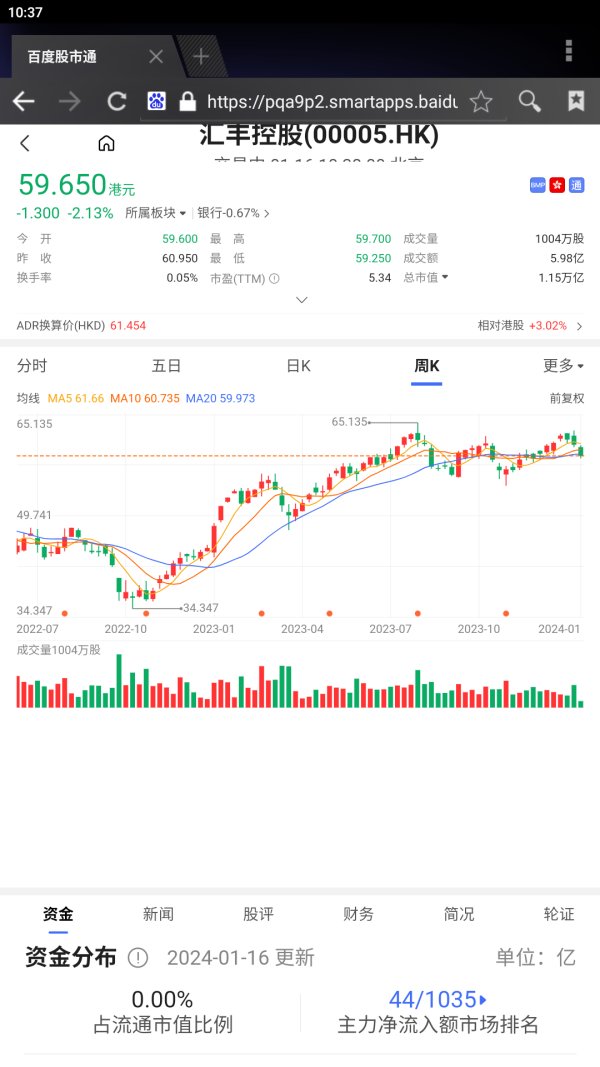Select the URL address field
The image size is (600, 1067).
[331, 102]
